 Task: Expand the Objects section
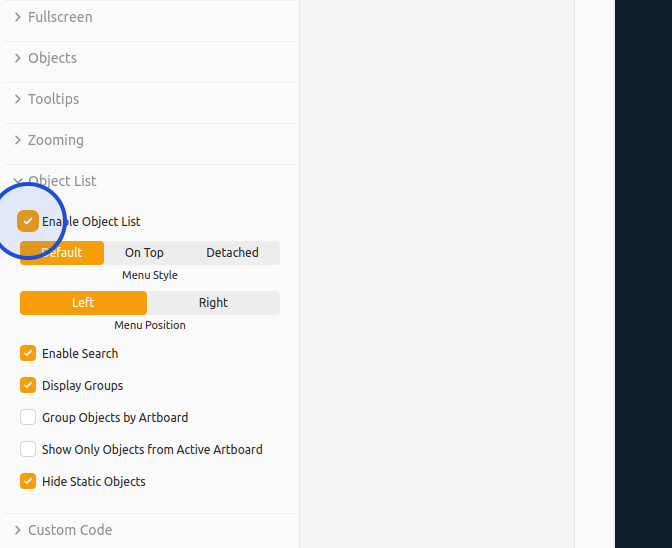coord(52,58)
